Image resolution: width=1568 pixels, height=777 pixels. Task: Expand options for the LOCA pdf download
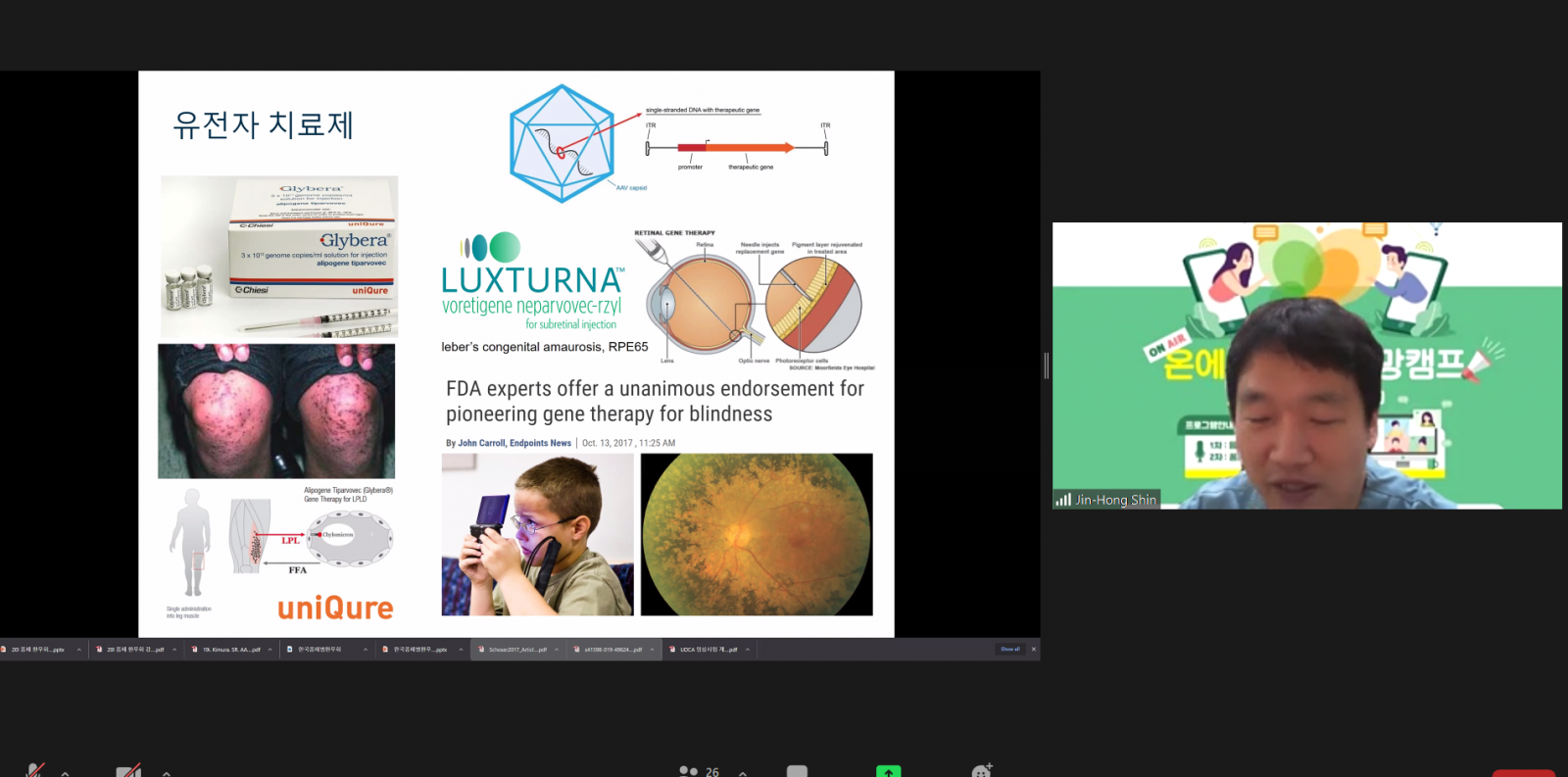[x=748, y=649]
